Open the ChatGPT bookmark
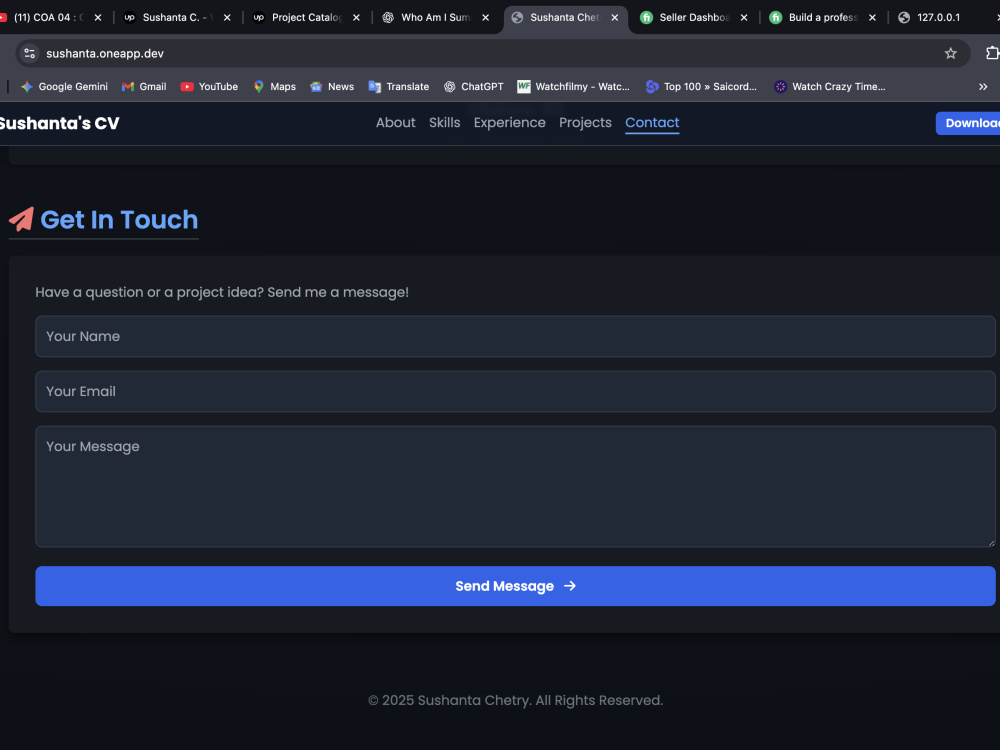Screen dimensions: 1000x750 (473, 87)
